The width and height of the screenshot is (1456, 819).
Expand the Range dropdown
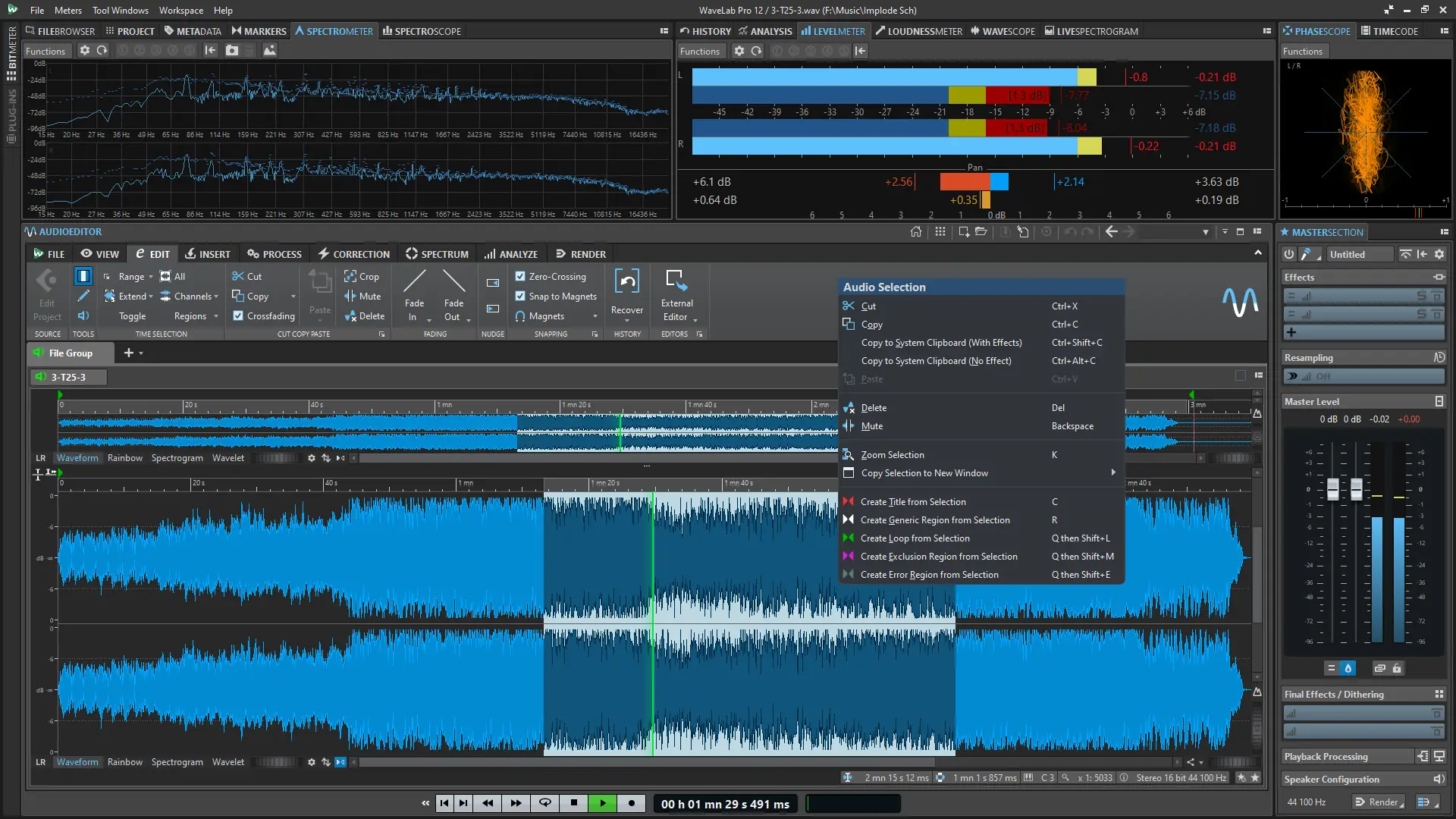[x=150, y=277]
